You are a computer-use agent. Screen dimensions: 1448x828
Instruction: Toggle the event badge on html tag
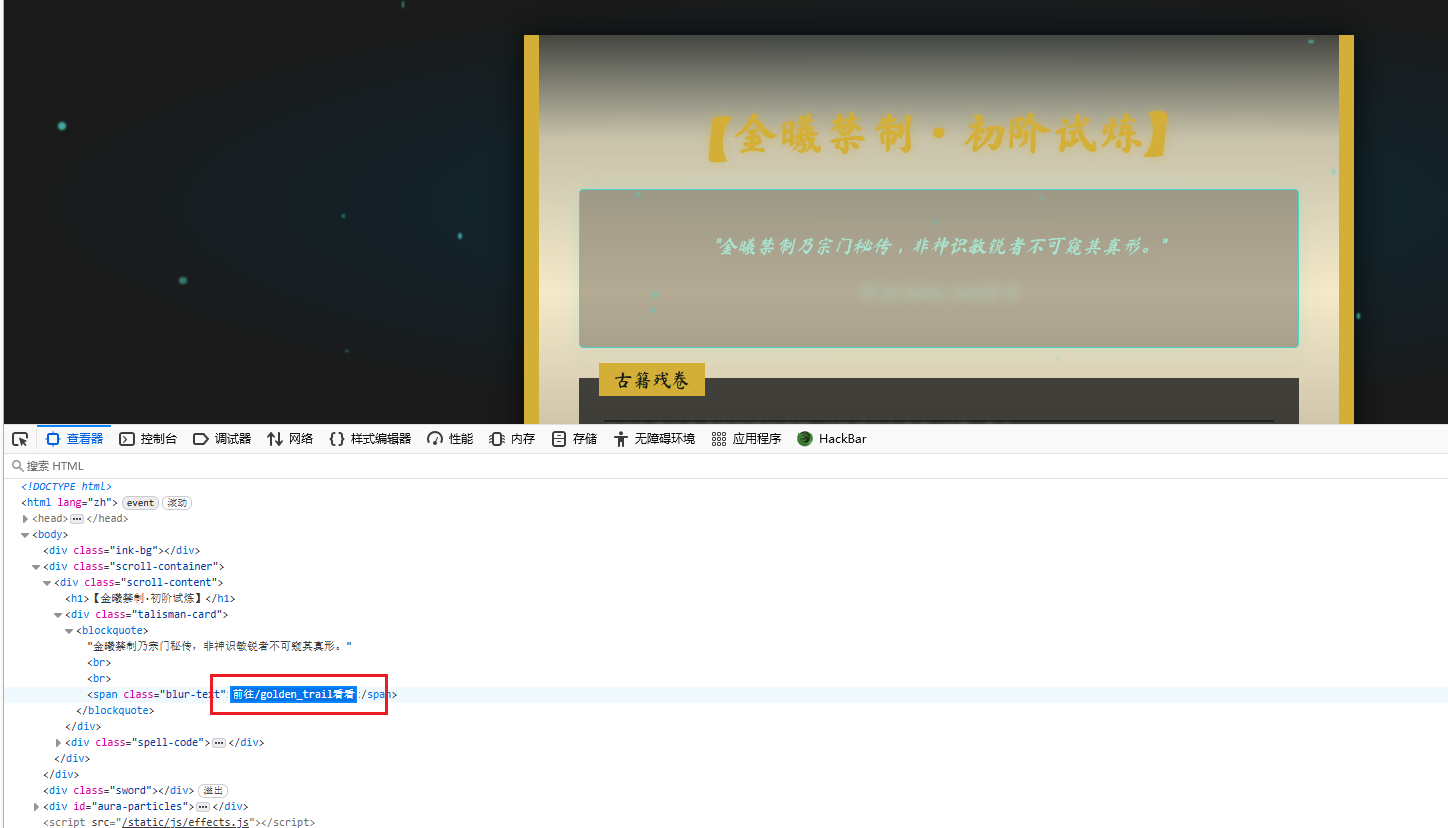point(140,503)
